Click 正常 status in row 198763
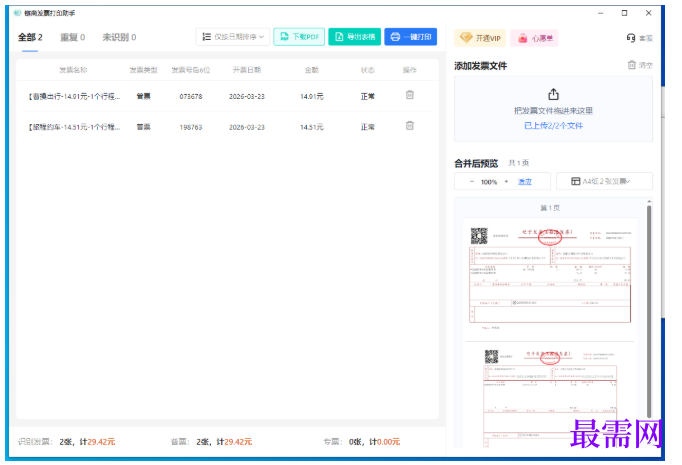Screen dimensions: 682x465 pyautogui.click(x=368, y=127)
